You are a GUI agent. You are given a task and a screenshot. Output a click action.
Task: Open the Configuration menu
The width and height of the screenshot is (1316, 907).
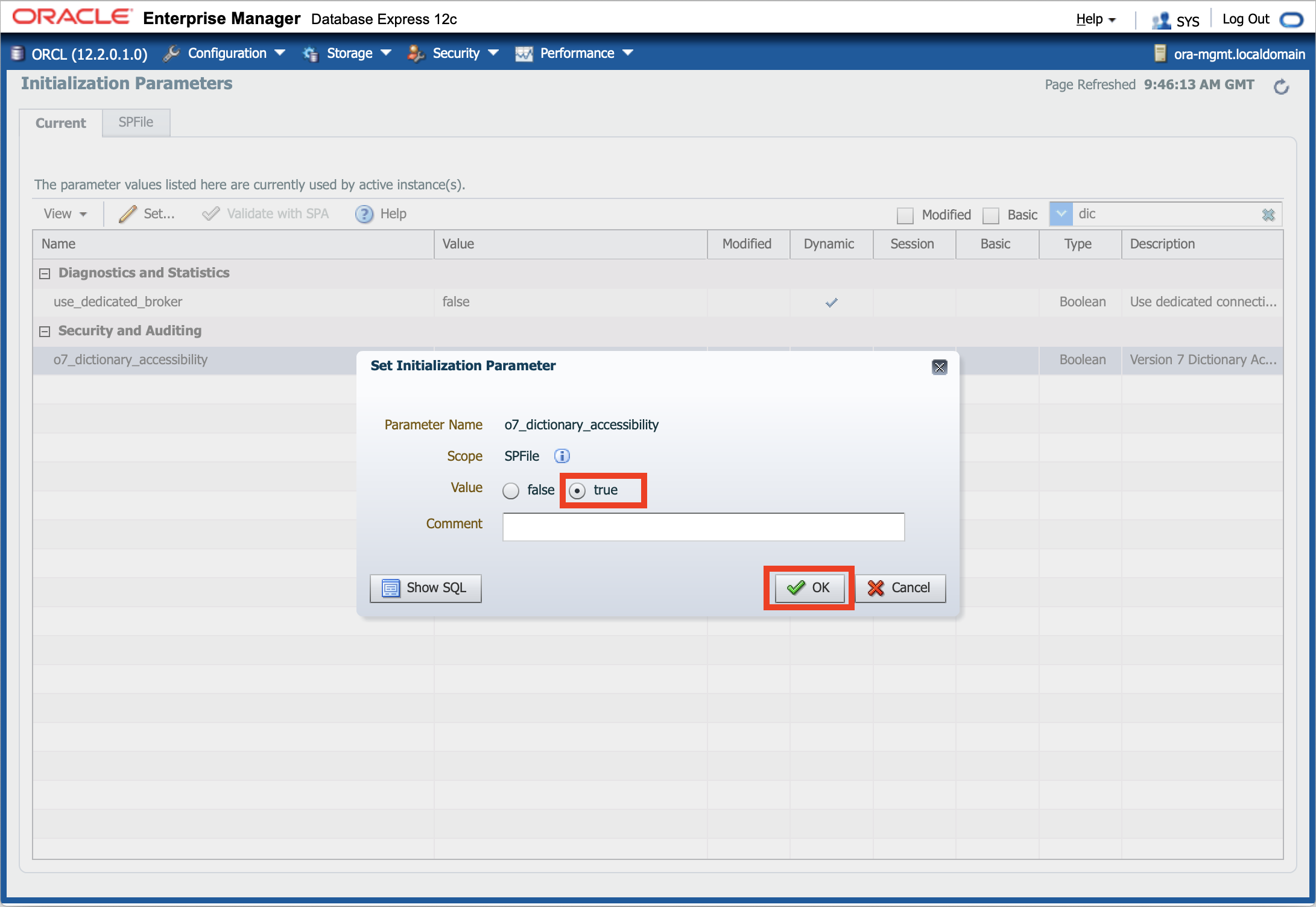(x=236, y=53)
